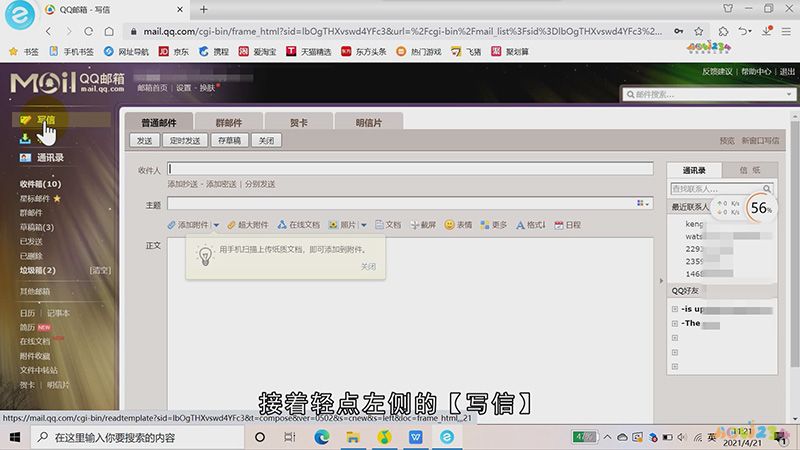Click the browser downloads icon
Screen dimensions: 800x450
[x=767, y=31]
